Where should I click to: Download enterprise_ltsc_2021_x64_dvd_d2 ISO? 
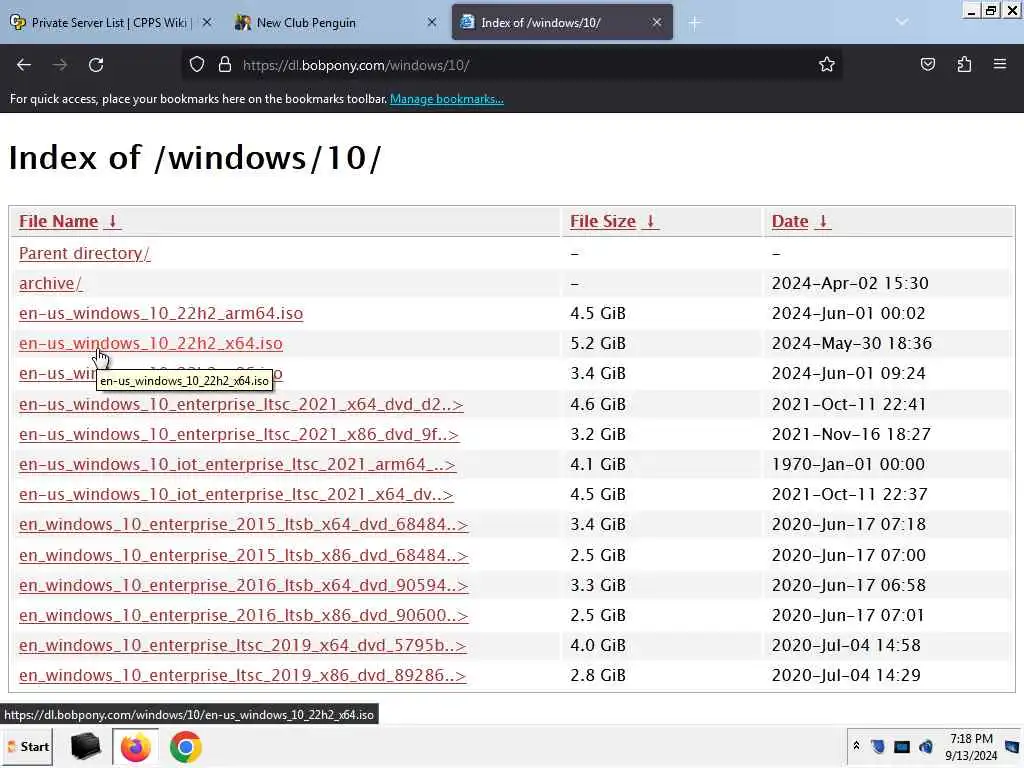point(241,404)
